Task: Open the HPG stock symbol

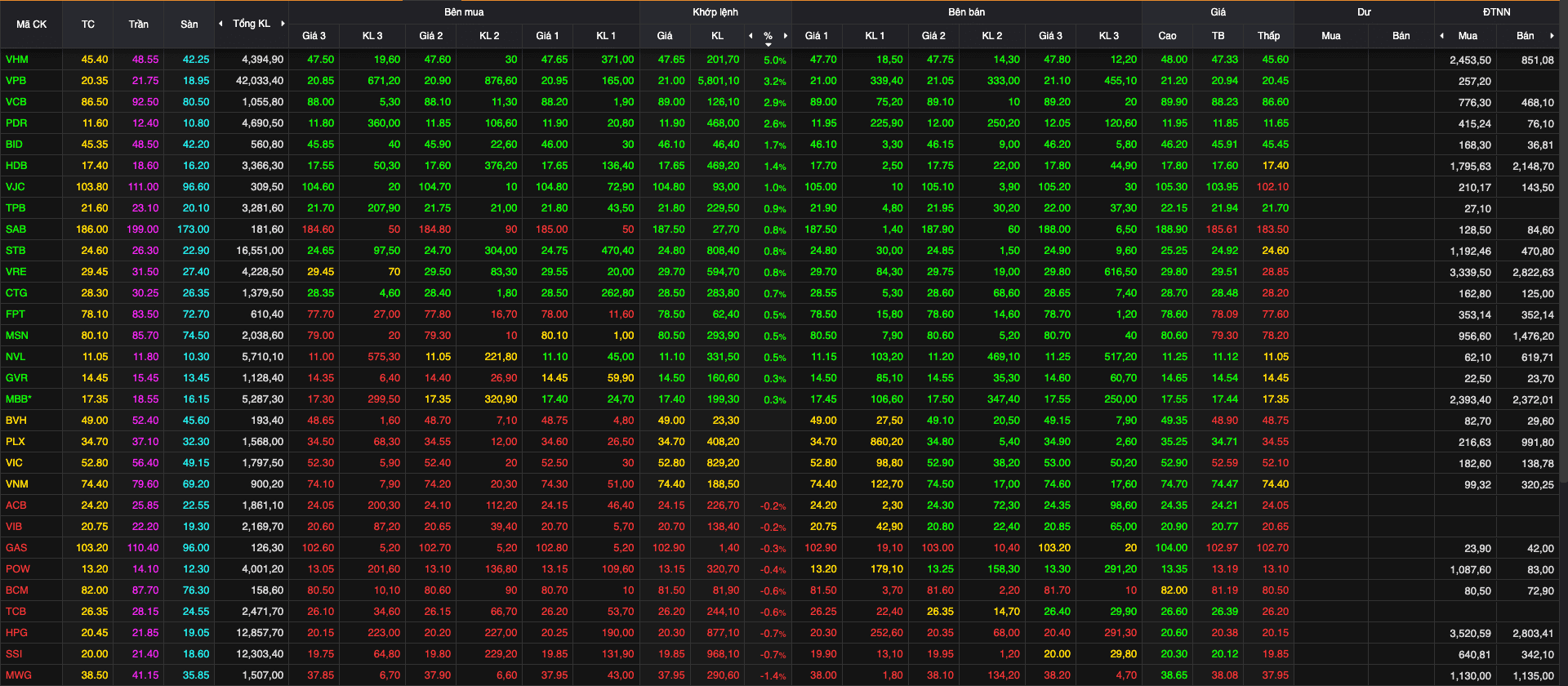Action: [x=16, y=633]
